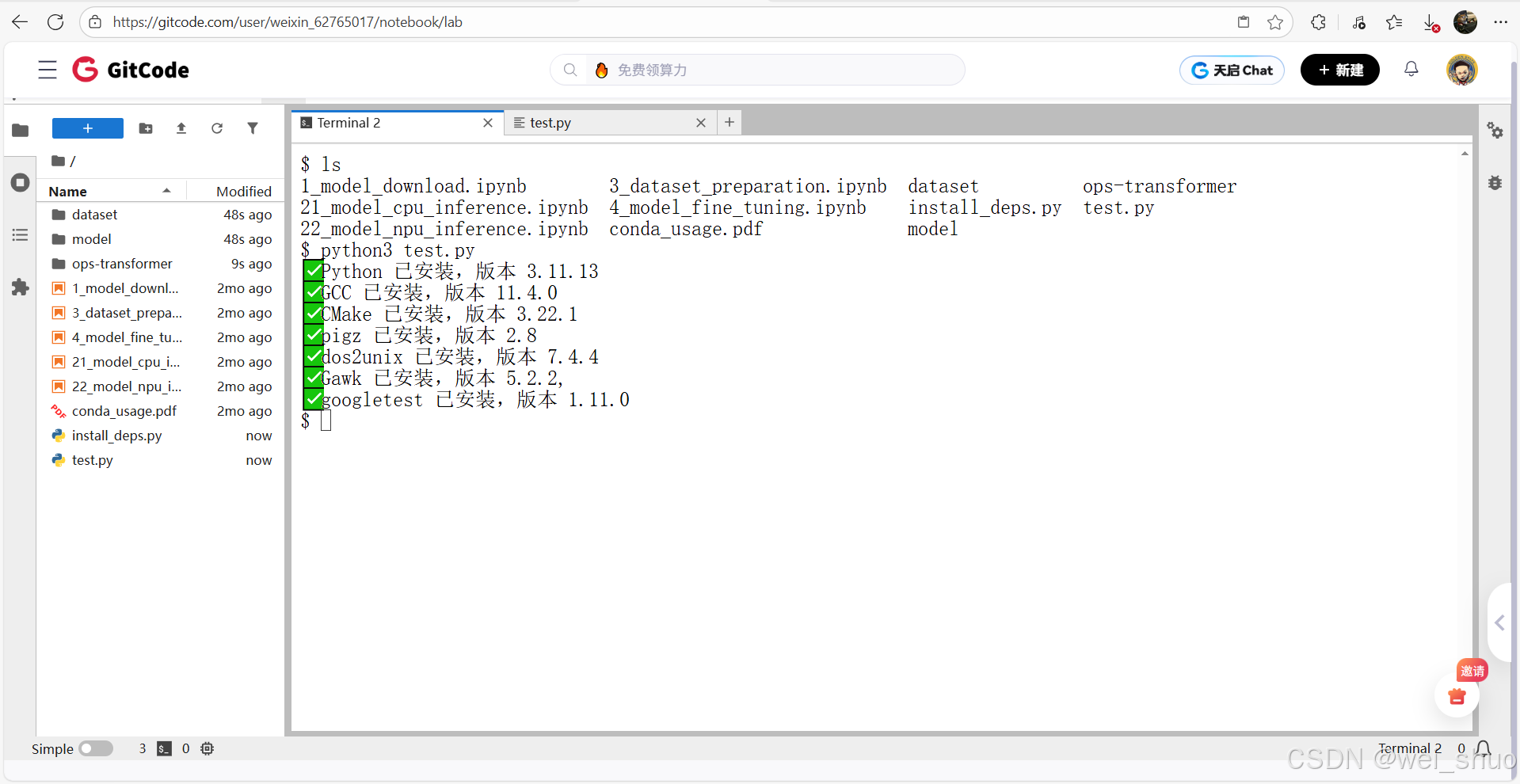This screenshot has height=784, width=1520.
Task: Click the 新建 button
Action: click(1339, 70)
